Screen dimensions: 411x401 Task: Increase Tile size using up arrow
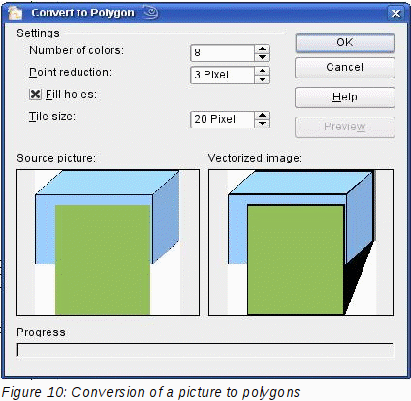pos(262,115)
